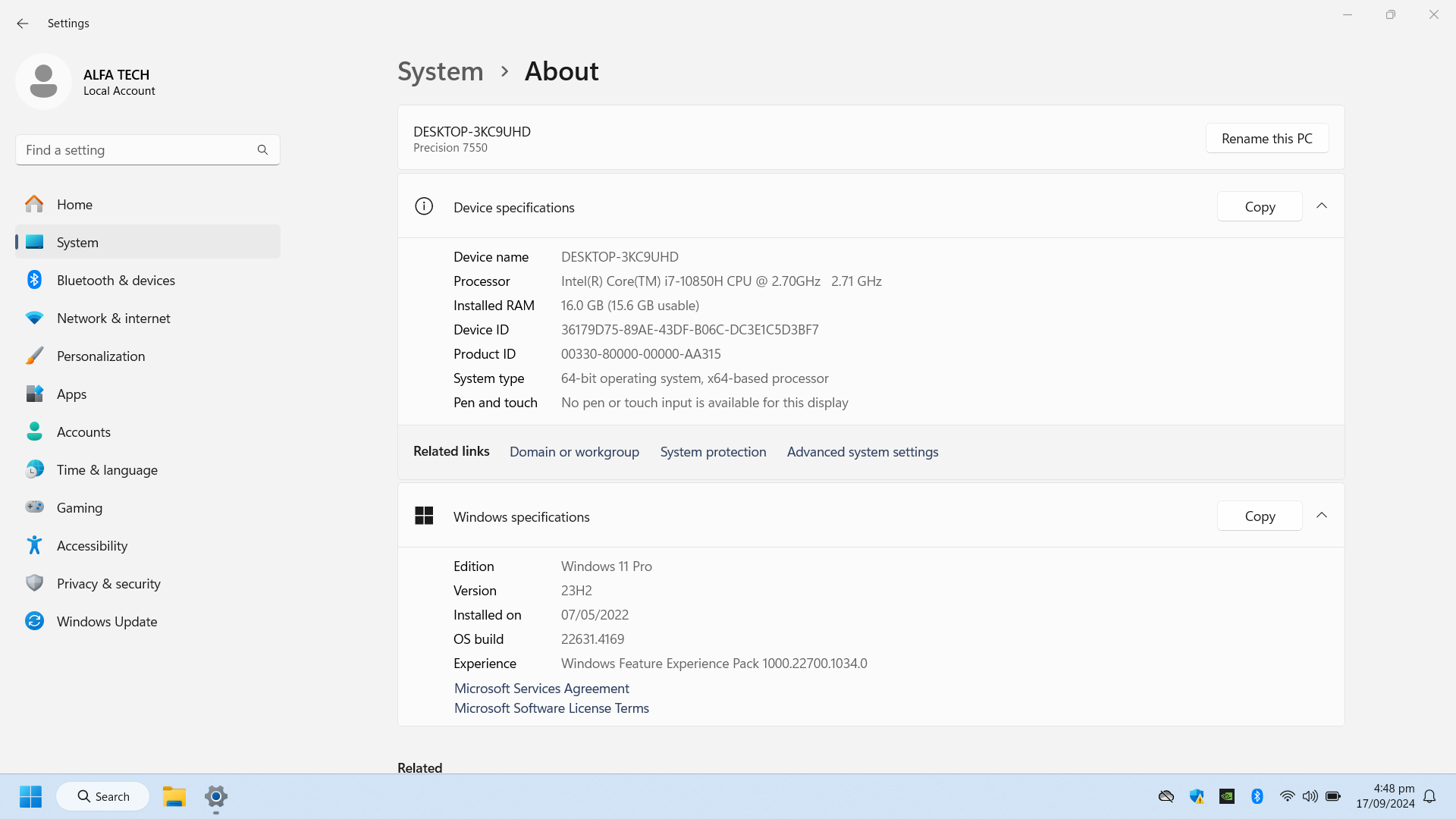Select System in the sidebar
Image resolution: width=1456 pixels, height=819 pixels.
point(148,242)
